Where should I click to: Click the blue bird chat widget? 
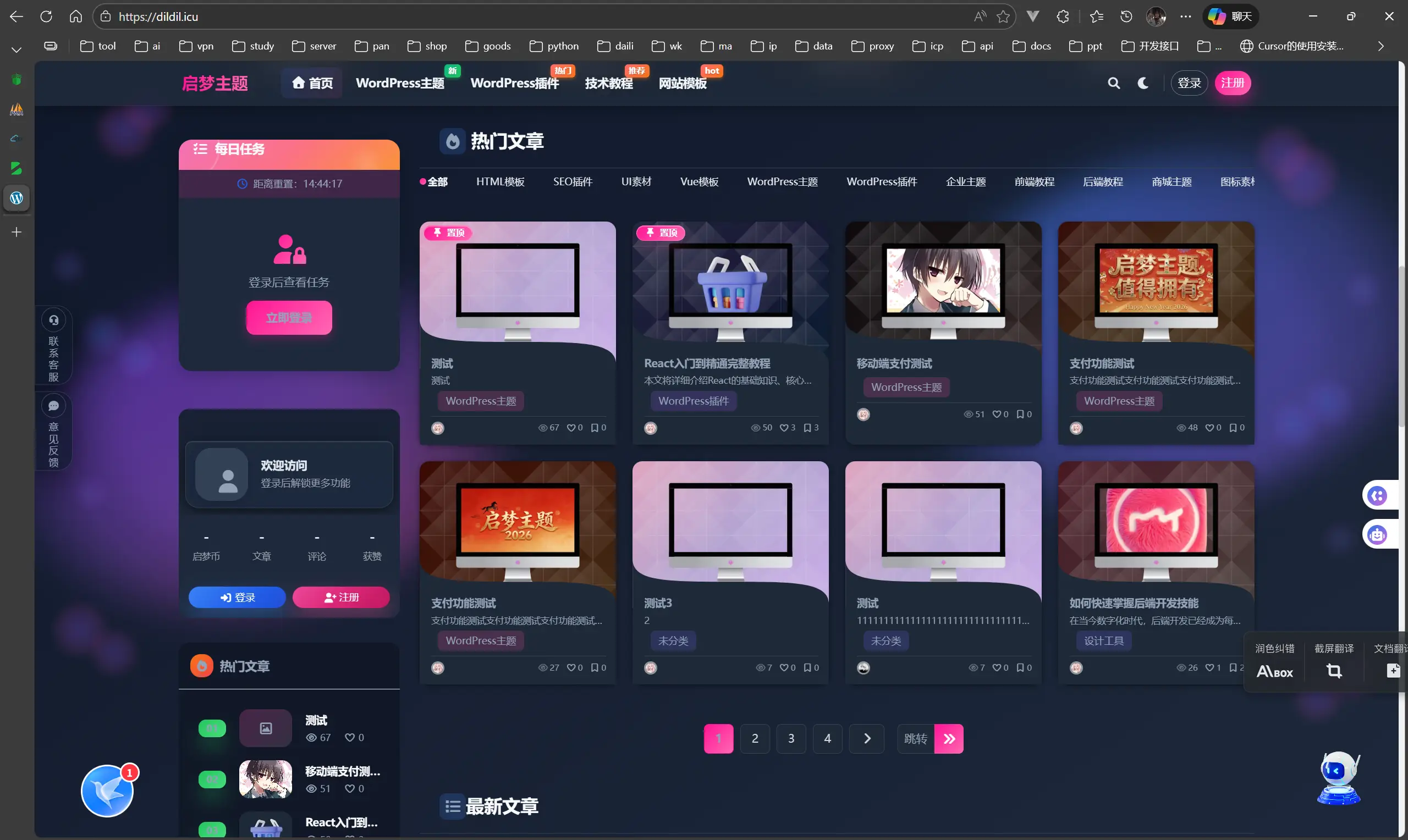pos(108,791)
